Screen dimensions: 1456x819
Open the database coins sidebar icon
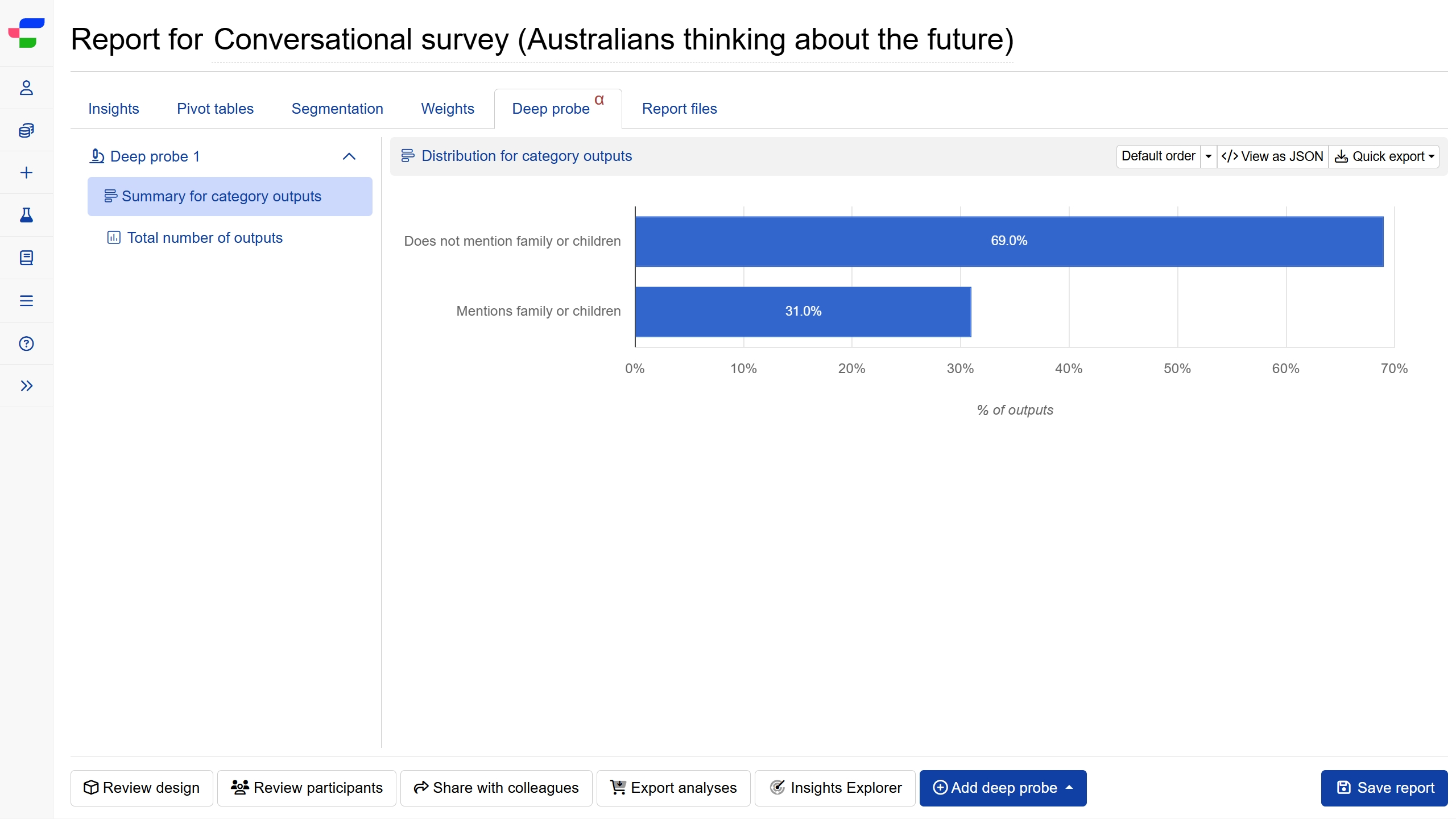(26, 130)
